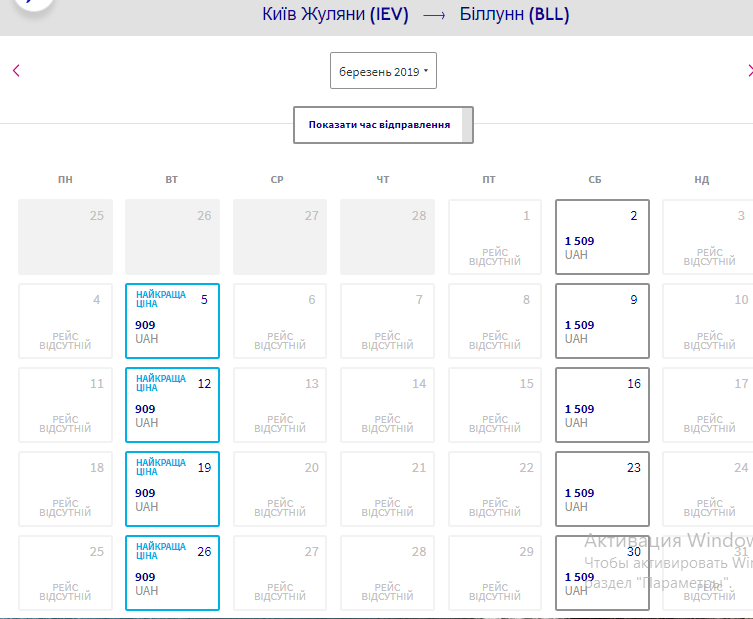Select the March 30 flight cell
The height and width of the screenshot is (619, 753).
(x=602, y=573)
